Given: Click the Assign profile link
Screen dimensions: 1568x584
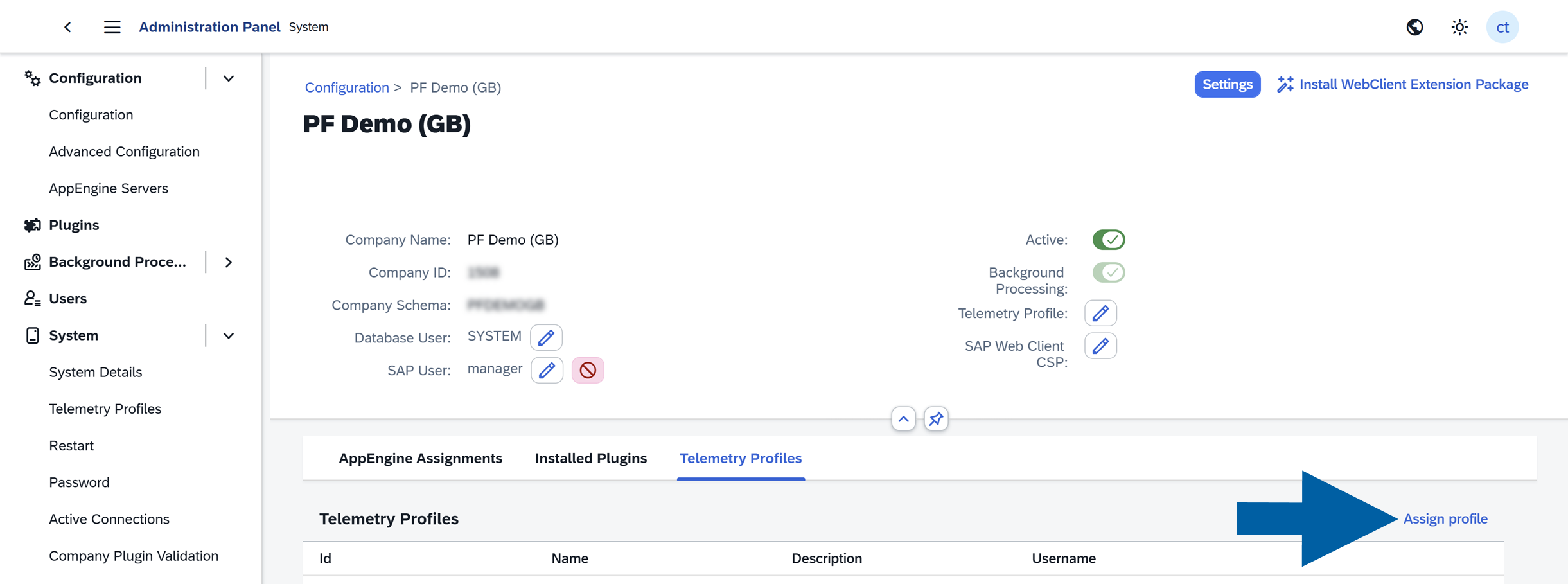Looking at the screenshot, I should pos(1445,518).
